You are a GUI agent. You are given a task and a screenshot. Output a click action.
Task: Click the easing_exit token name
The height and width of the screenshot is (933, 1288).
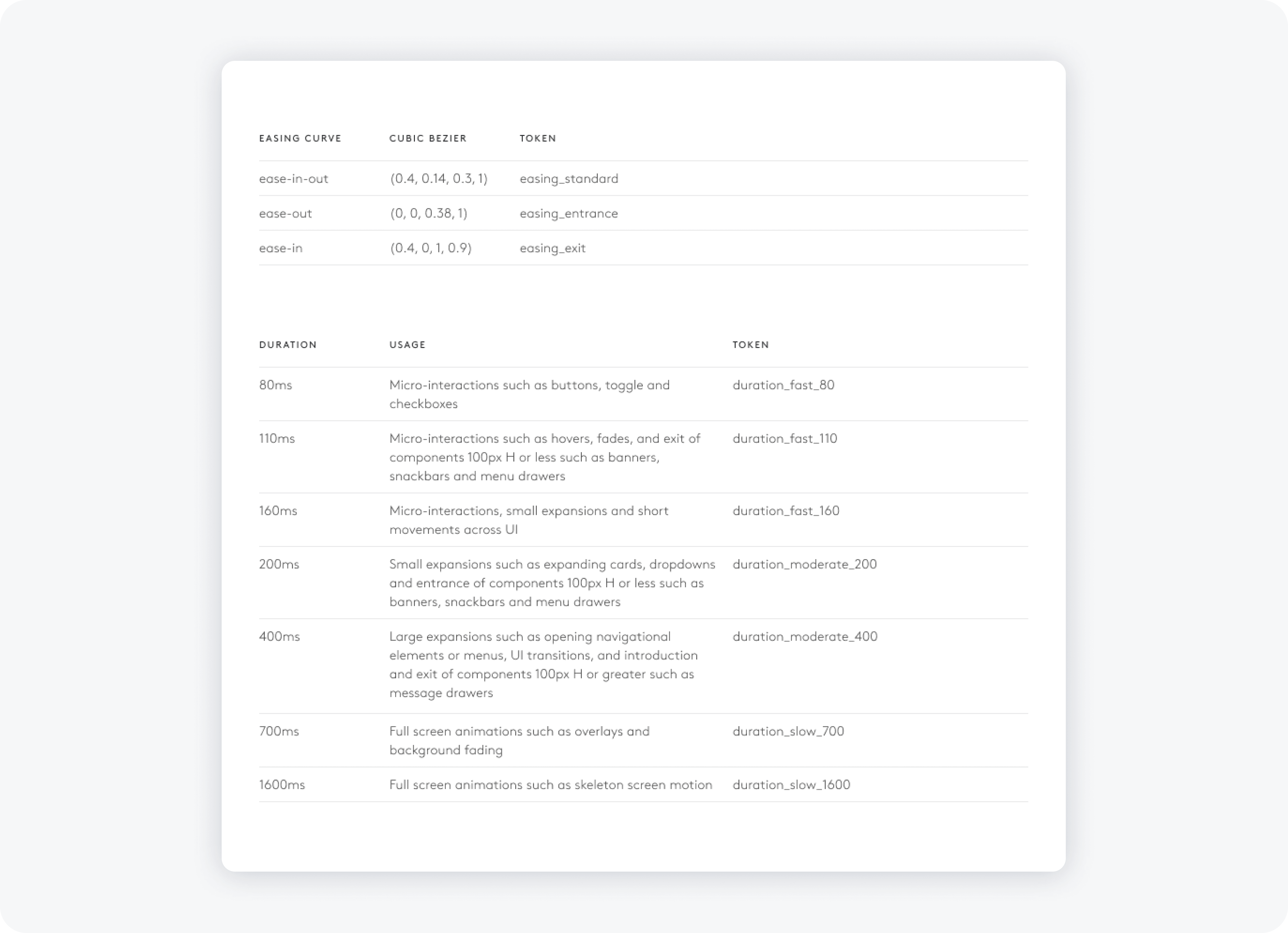coord(552,248)
